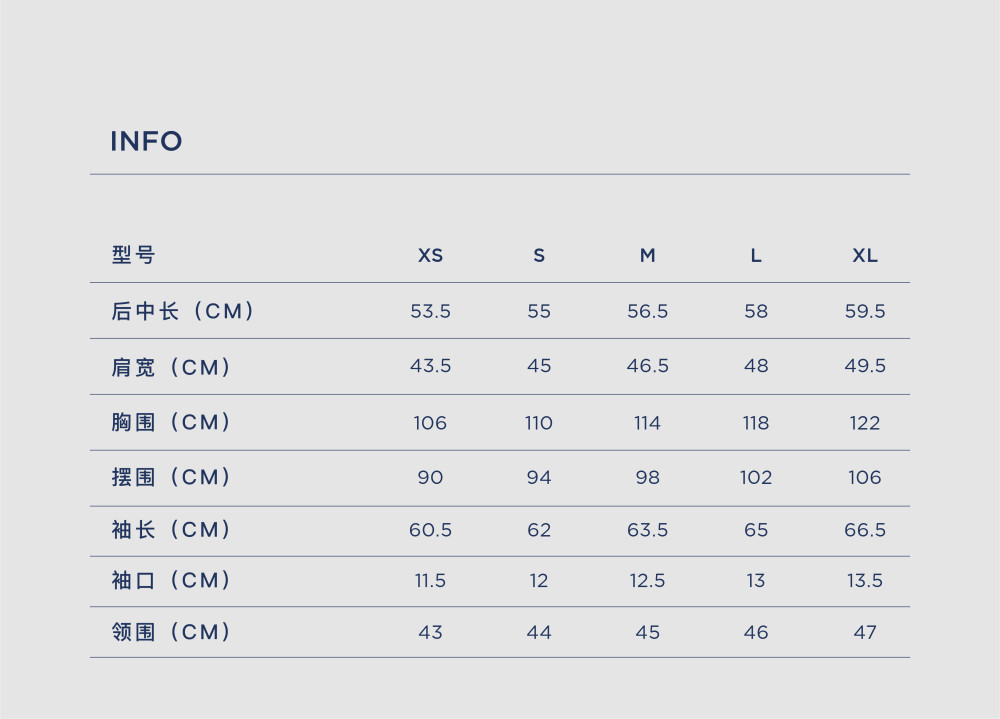Click the 53.5 back length value
The height and width of the screenshot is (719, 1000).
coord(430,311)
